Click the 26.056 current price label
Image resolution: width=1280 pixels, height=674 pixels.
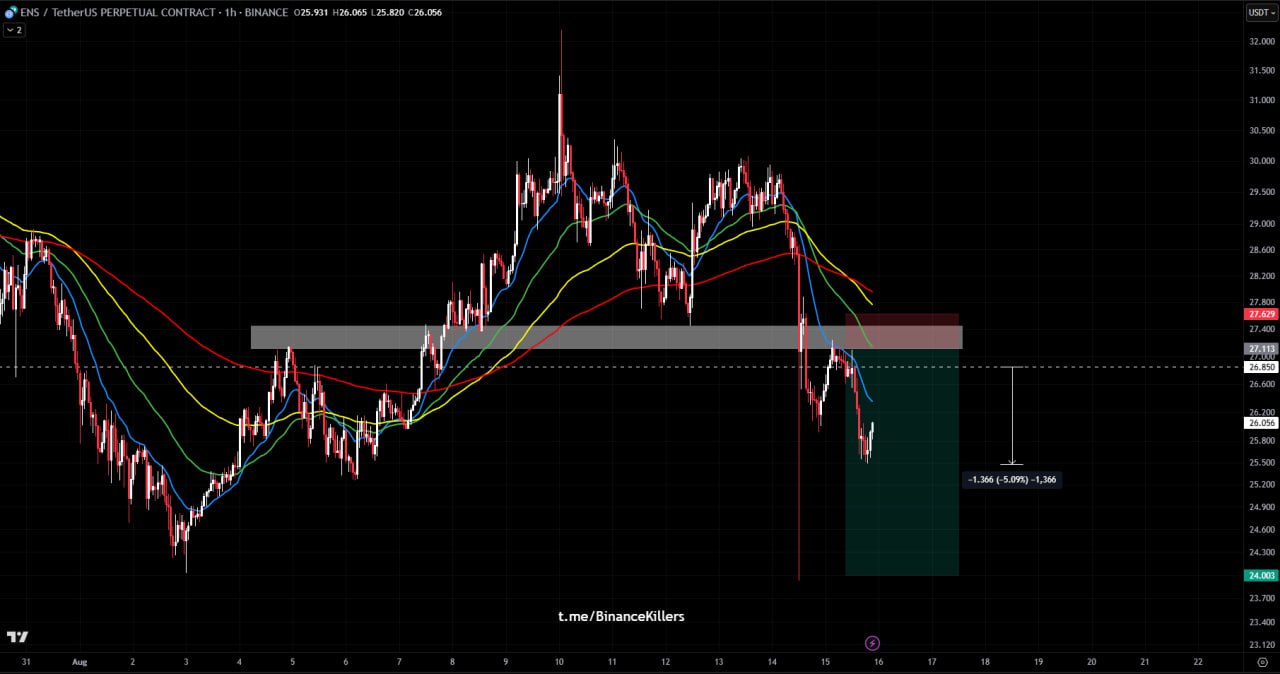(1260, 423)
